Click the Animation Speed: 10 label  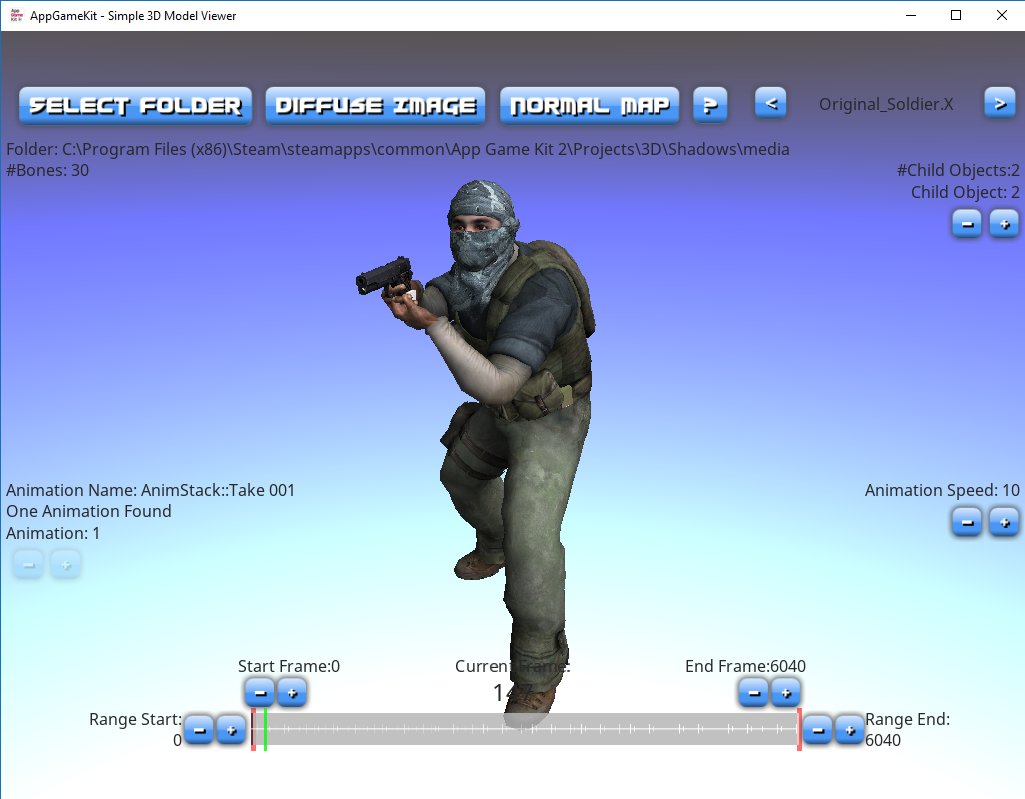click(x=942, y=490)
